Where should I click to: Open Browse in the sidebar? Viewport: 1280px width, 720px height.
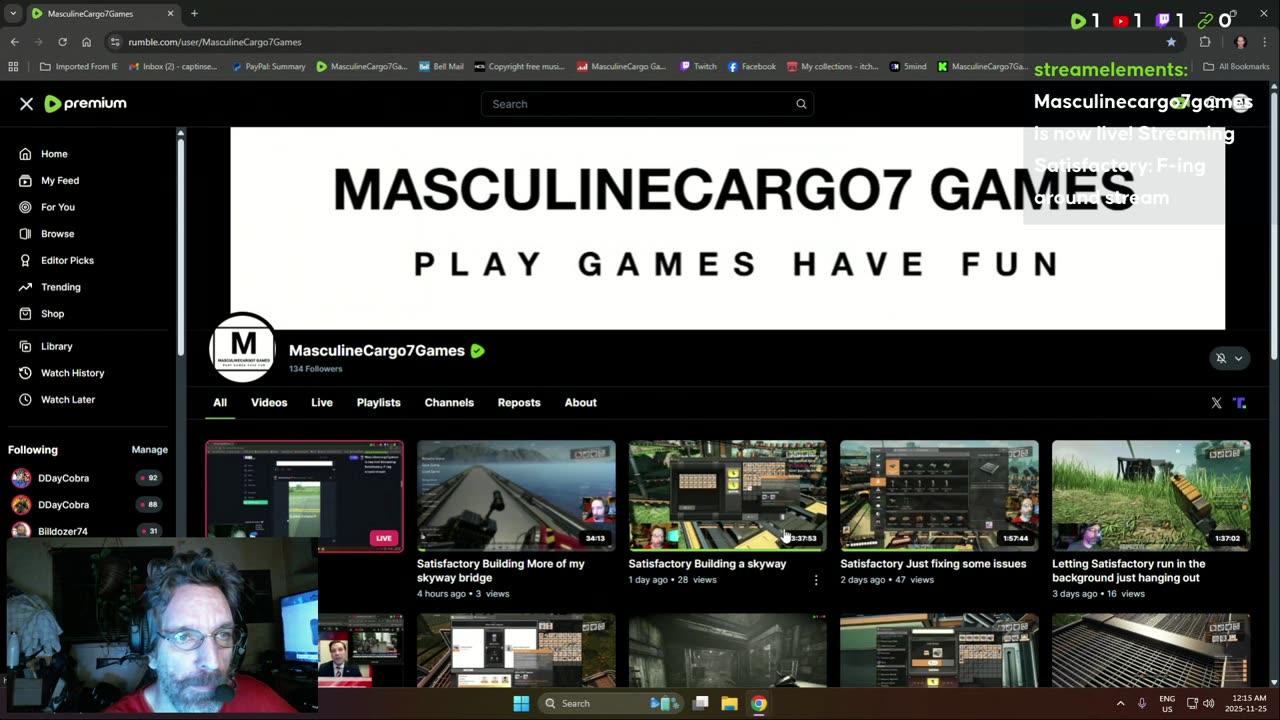click(57, 234)
